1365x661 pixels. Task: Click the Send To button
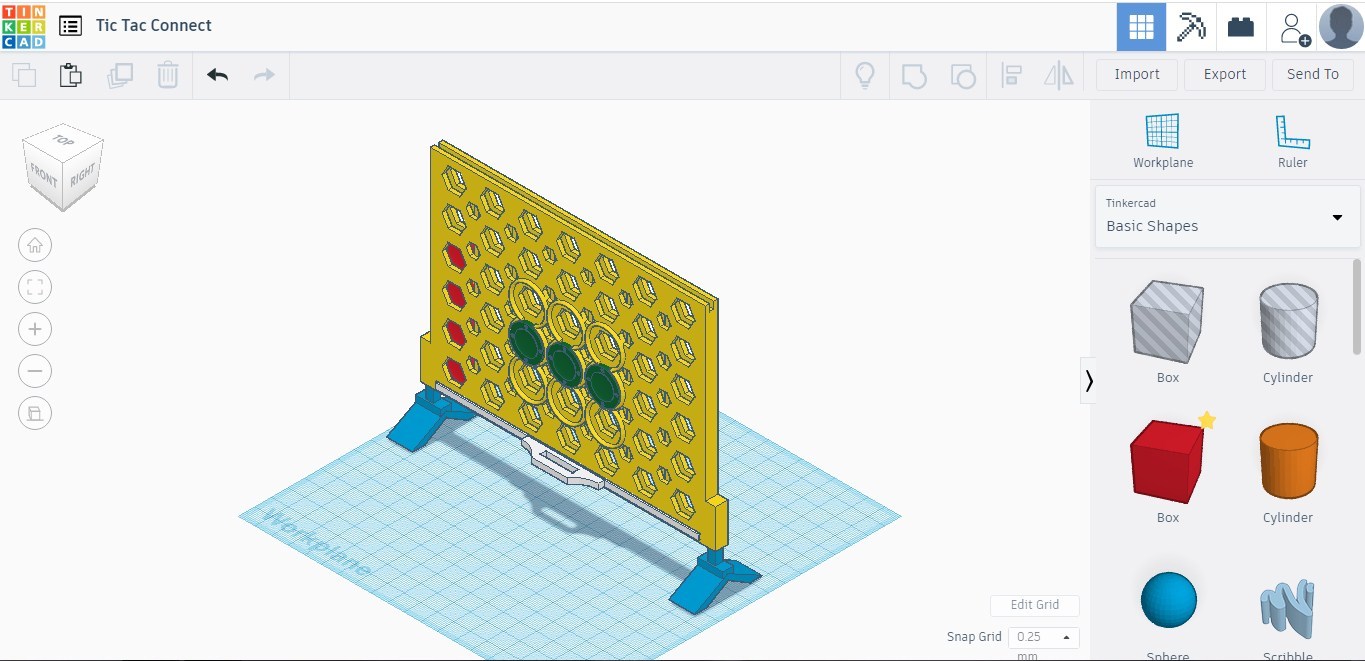pyautogui.click(x=1313, y=75)
